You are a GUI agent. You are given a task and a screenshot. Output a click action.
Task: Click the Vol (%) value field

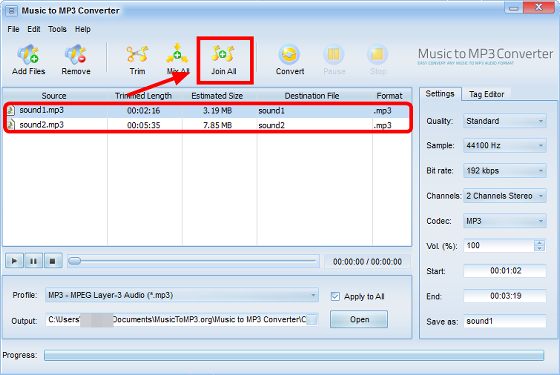point(499,246)
